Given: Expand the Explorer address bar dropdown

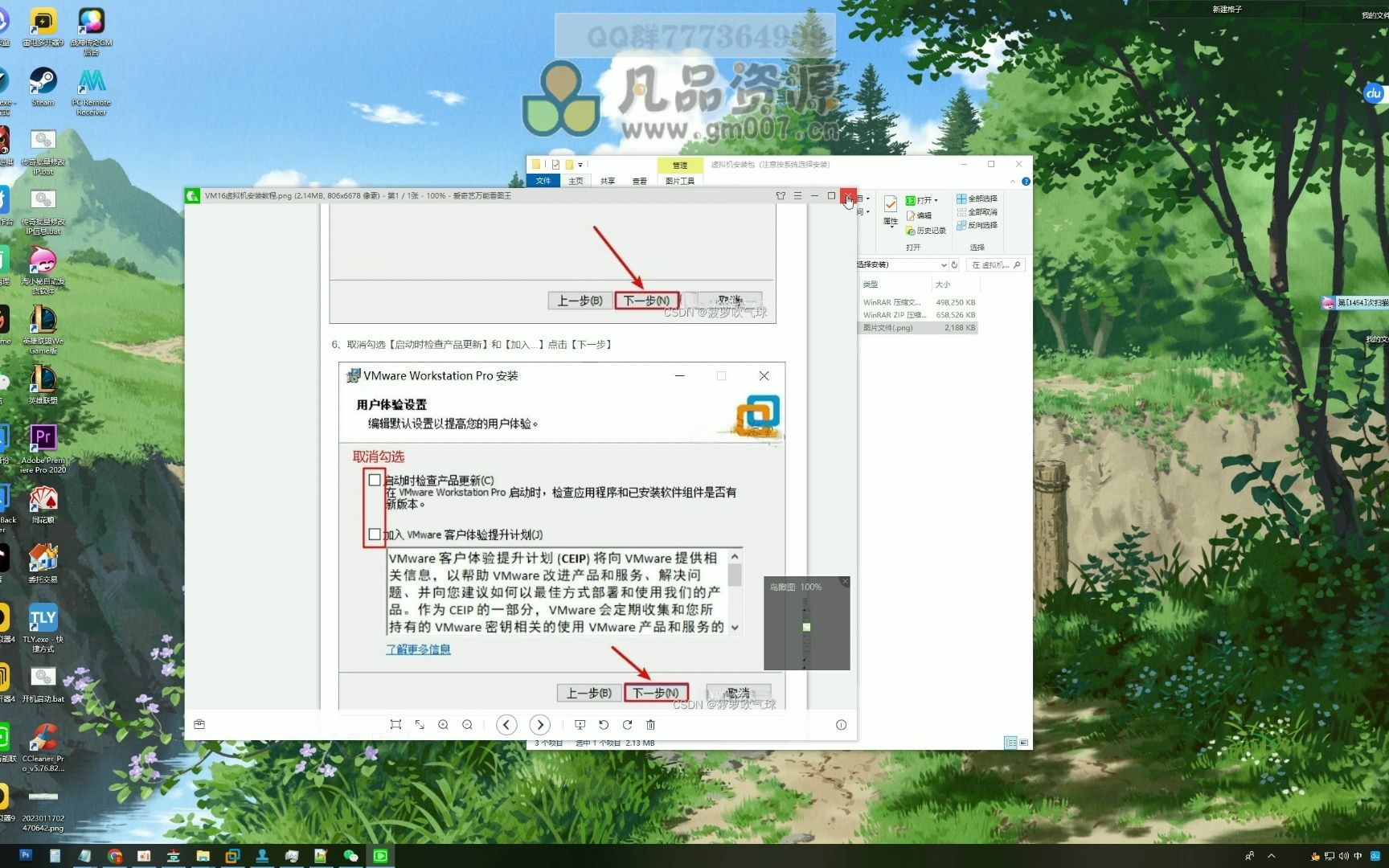Looking at the screenshot, I should [x=944, y=264].
